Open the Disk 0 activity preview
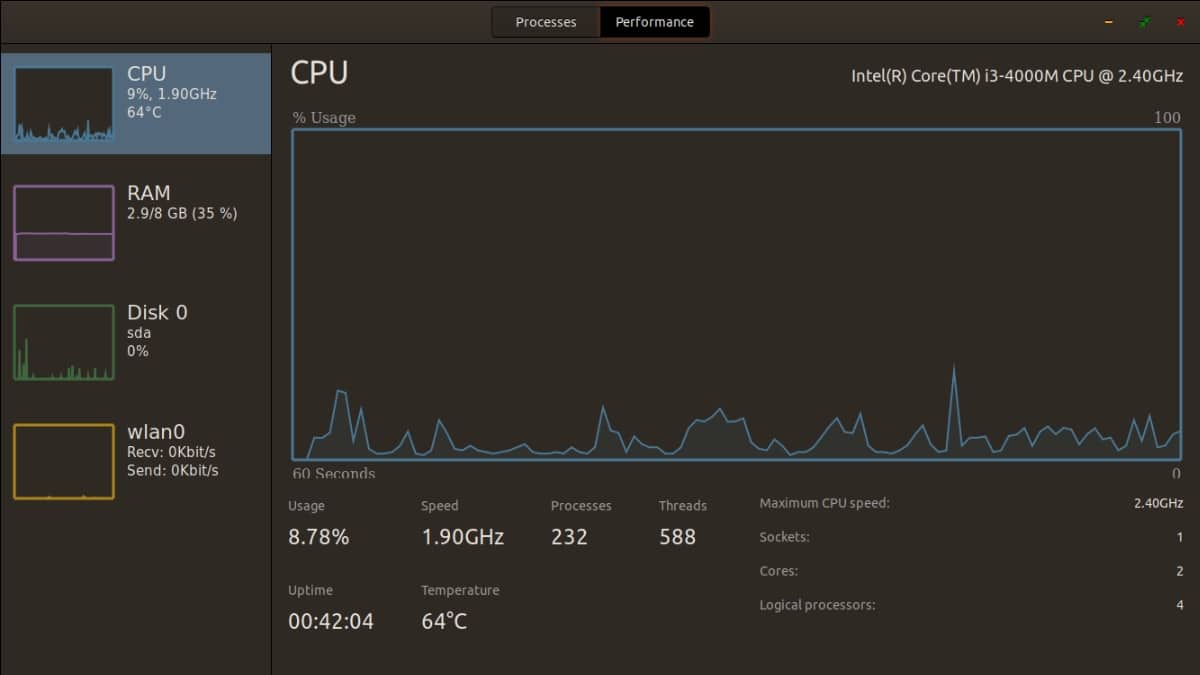The height and width of the screenshot is (675, 1200). [x=63, y=341]
